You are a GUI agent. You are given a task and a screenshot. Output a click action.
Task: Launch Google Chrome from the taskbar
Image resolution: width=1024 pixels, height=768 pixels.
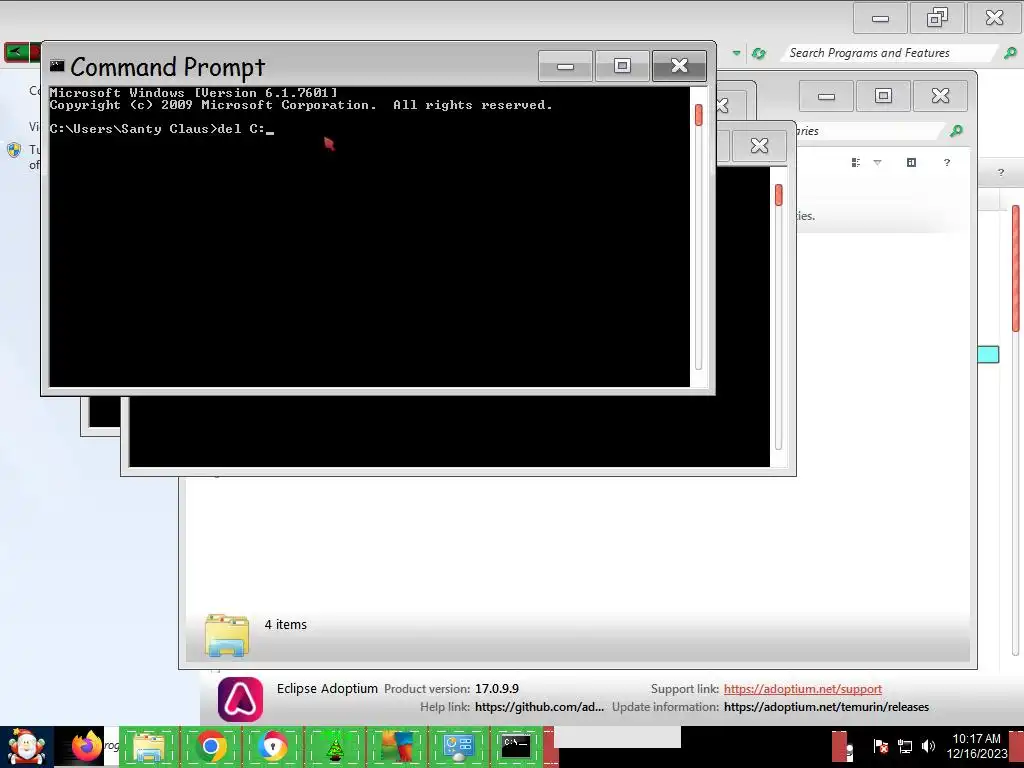click(210, 747)
